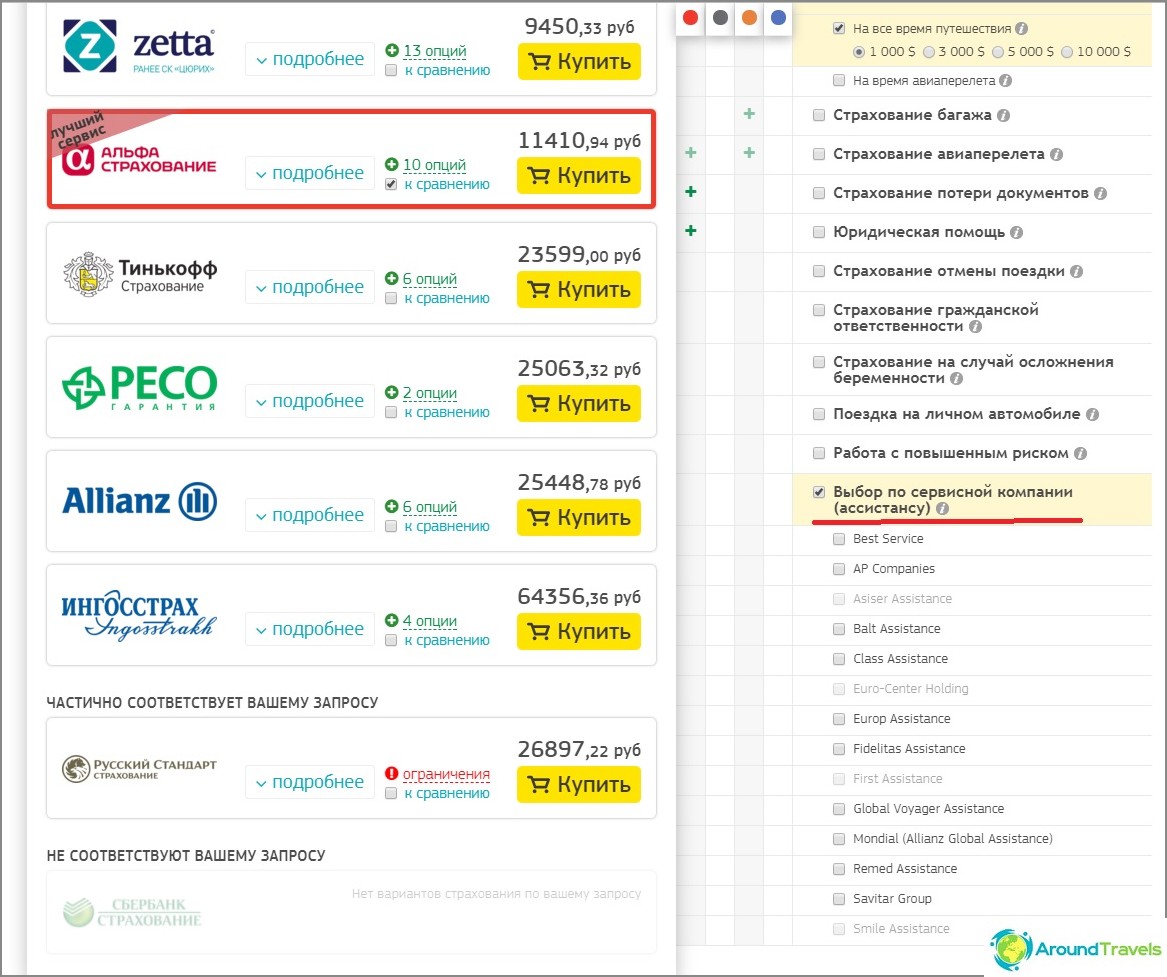Open info icon for Юридическая помощь
This screenshot has height=977, width=1167.
click(1016, 233)
